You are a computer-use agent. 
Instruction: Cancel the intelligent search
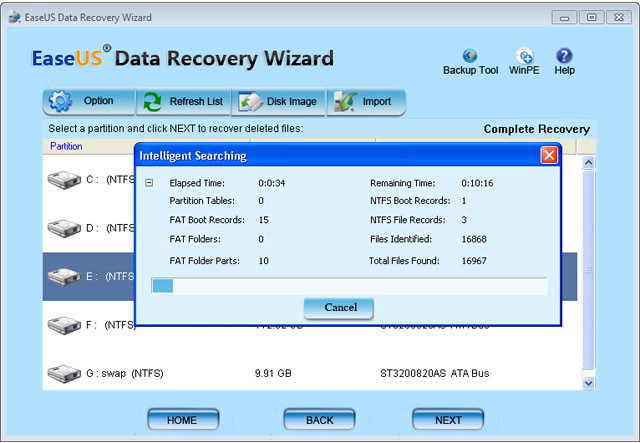point(339,308)
